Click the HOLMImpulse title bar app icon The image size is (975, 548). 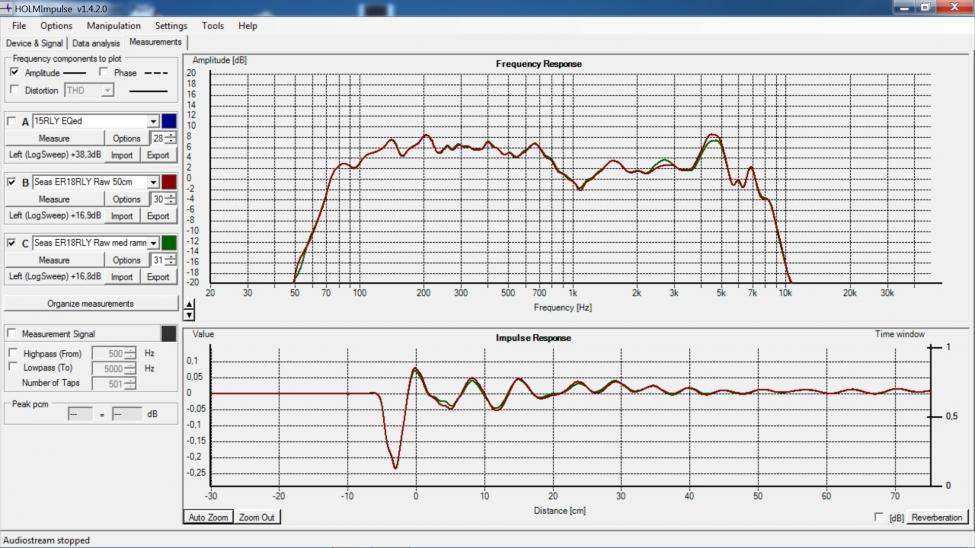(x=7, y=8)
